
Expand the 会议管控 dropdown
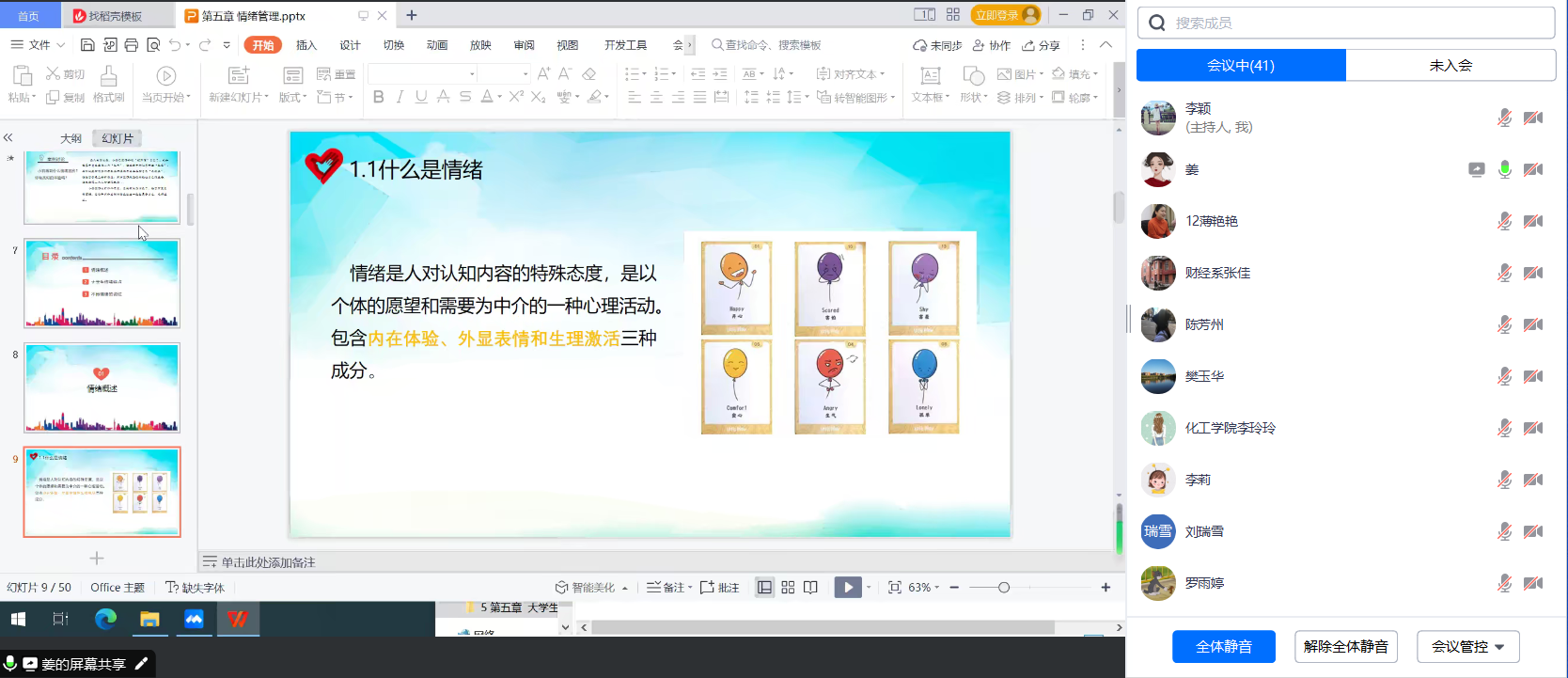[x=1467, y=647]
